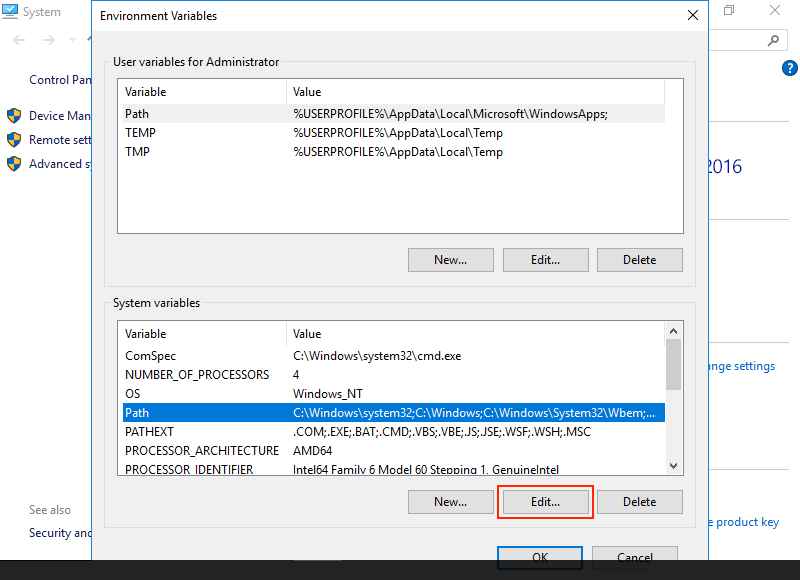Click the System window computer icon in title bar
The width and height of the screenshot is (800, 580).
pos(10,12)
